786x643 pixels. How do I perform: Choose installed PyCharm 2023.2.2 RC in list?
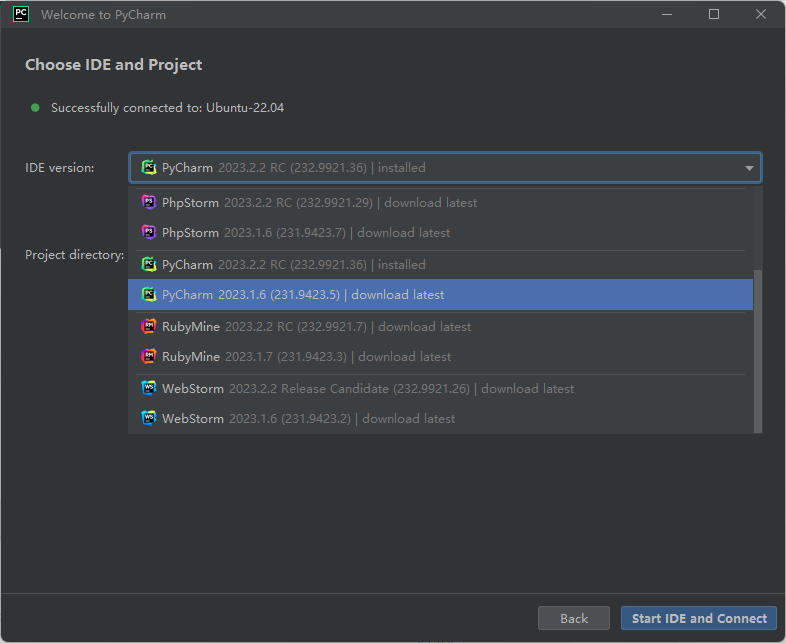pos(441,264)
